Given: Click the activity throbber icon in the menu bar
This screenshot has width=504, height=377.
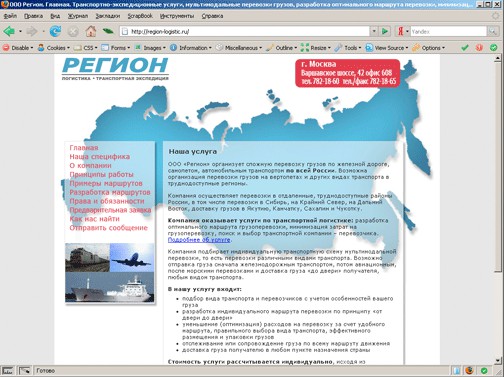Looking at the screenshot, I should (496, 16).
